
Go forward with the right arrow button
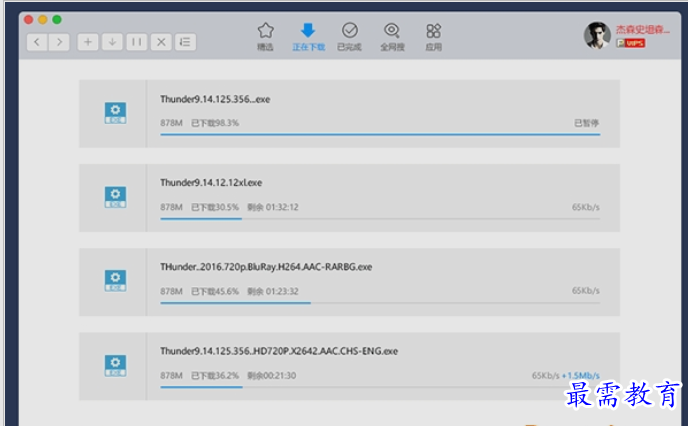59,42
